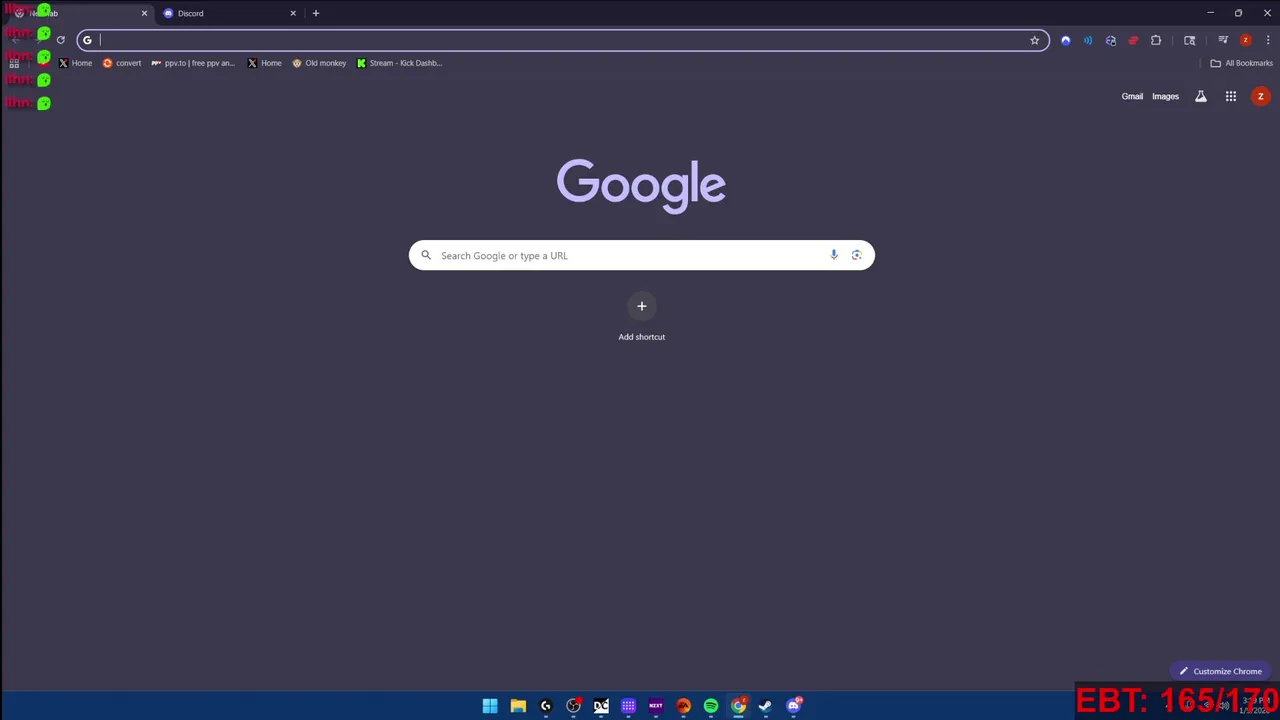Switch to the Discord tab

(x=228, y=13)
